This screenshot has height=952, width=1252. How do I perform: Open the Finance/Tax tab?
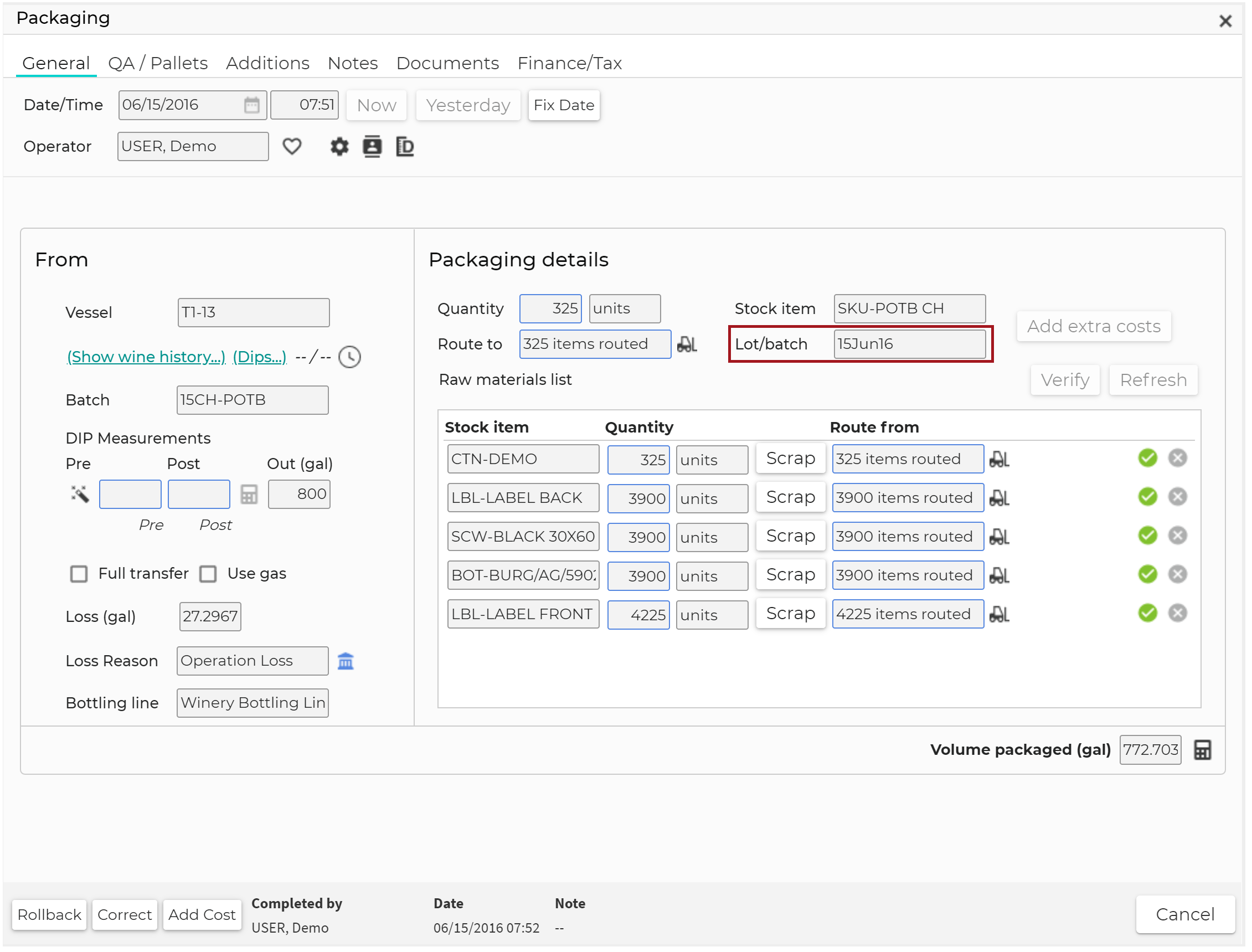570,63
